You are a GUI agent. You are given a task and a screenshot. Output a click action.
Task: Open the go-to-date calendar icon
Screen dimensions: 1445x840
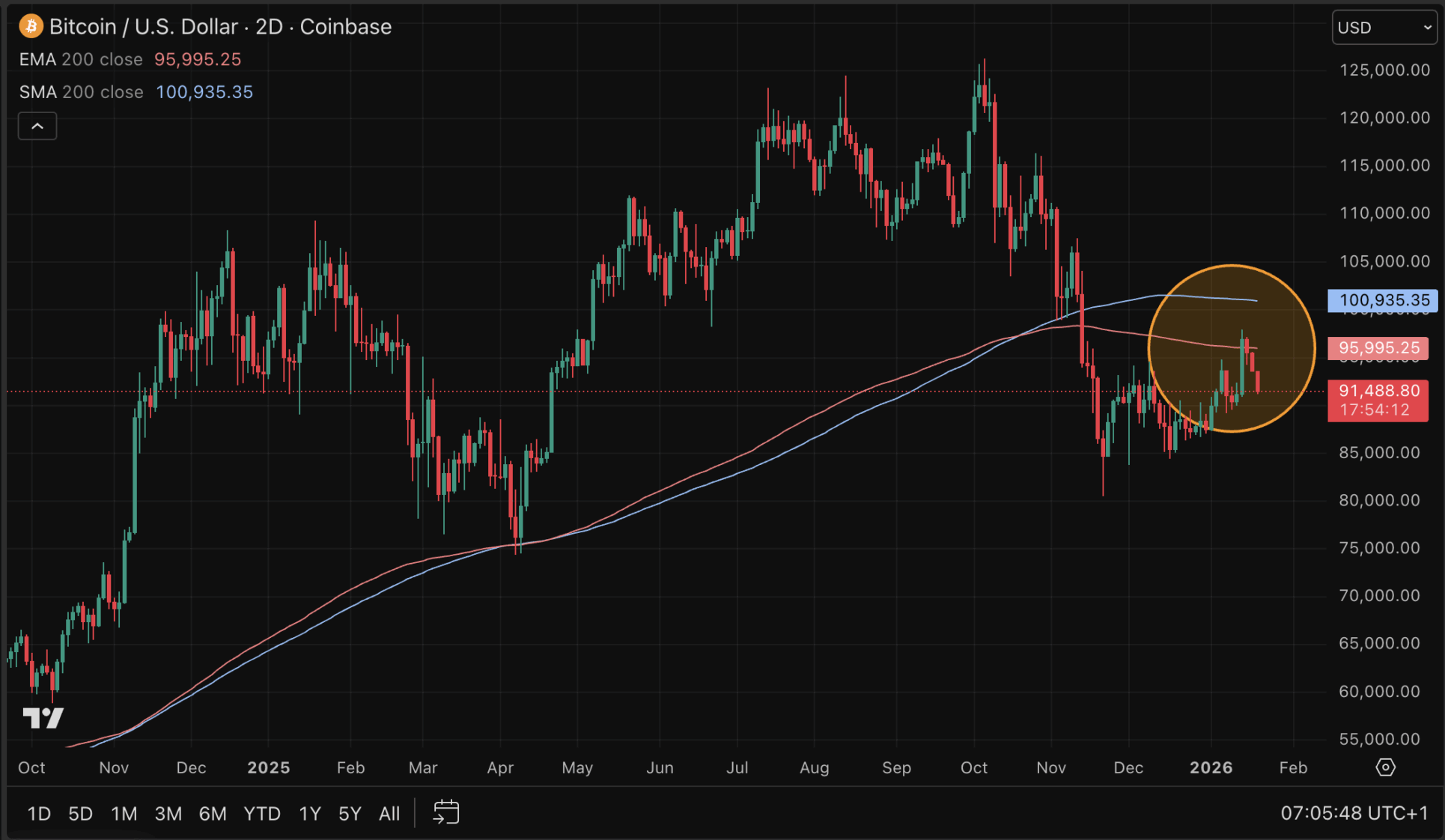pos(446,812)
